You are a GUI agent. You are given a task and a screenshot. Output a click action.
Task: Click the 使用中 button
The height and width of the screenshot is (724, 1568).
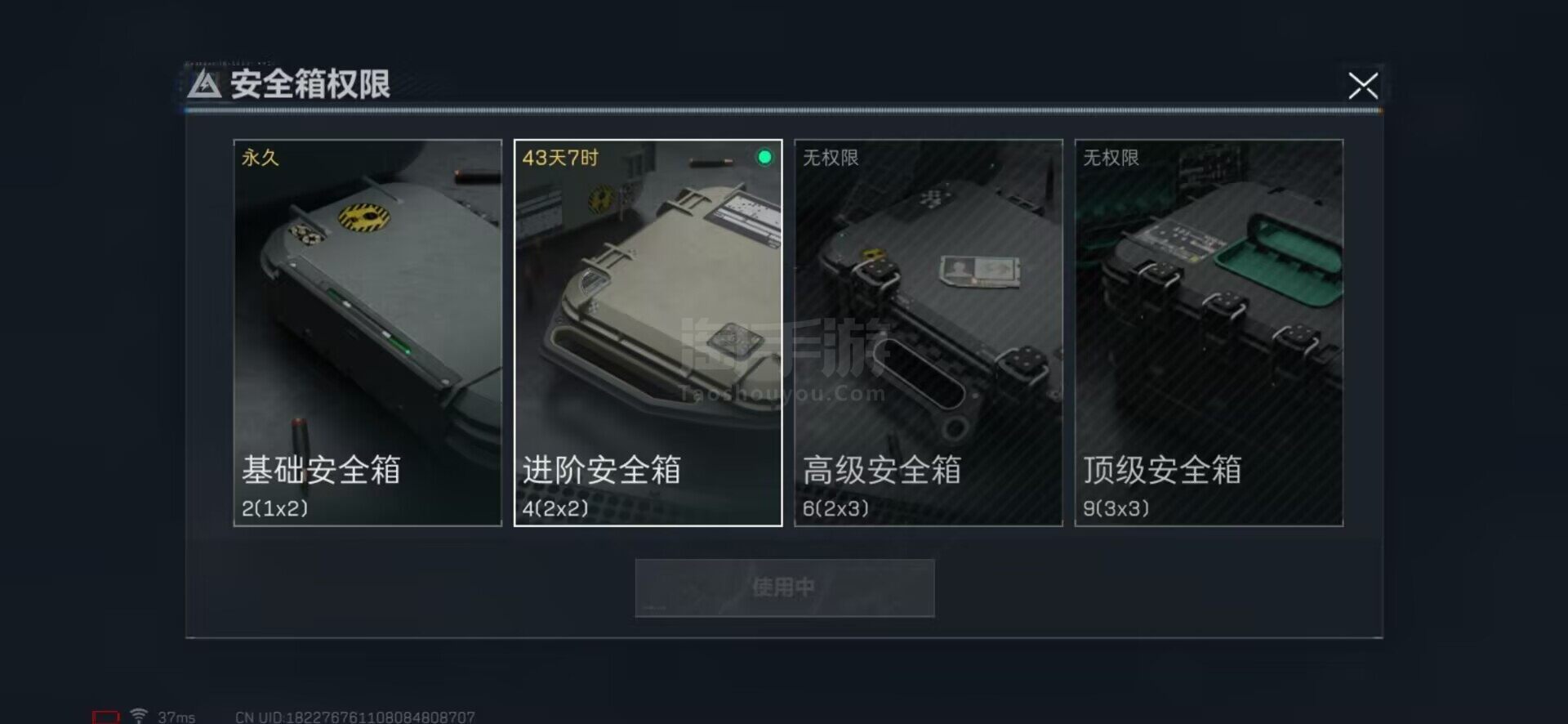[x=785, y=588]
